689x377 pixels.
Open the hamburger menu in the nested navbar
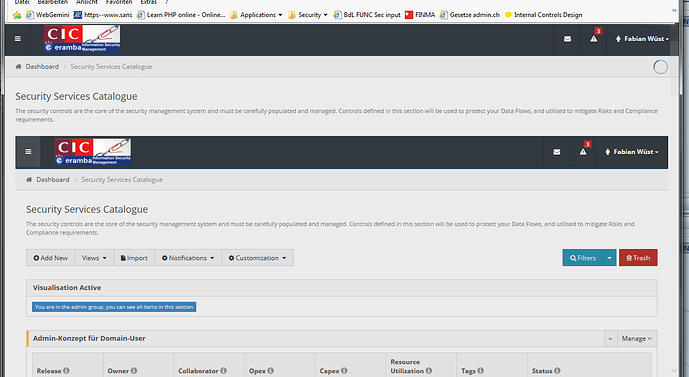tap(28, 152)
